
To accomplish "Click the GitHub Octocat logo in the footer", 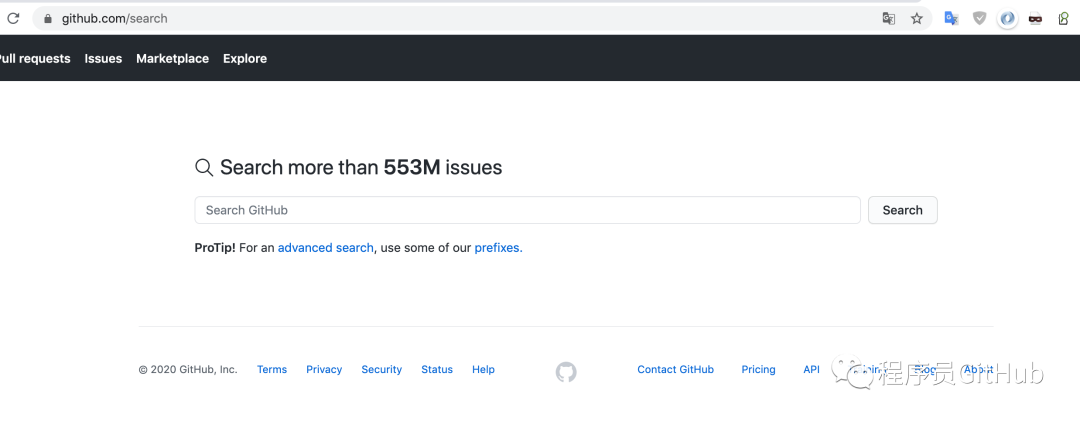I will pos(566,372).
